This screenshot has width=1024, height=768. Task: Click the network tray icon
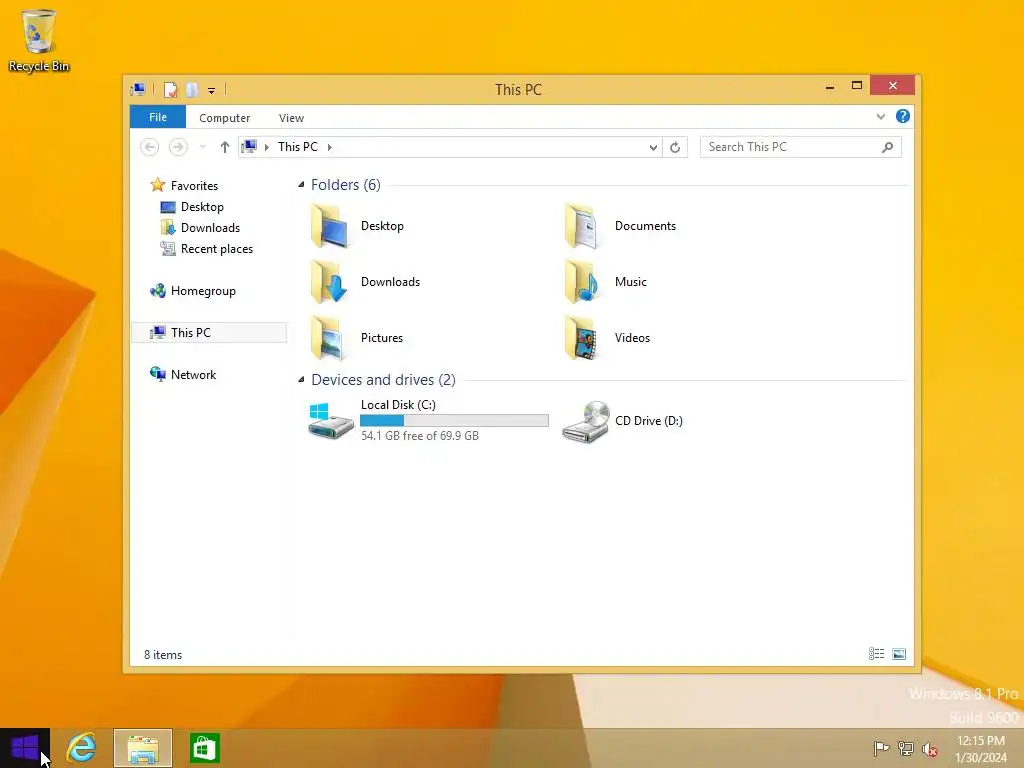(x=906, y=748)
